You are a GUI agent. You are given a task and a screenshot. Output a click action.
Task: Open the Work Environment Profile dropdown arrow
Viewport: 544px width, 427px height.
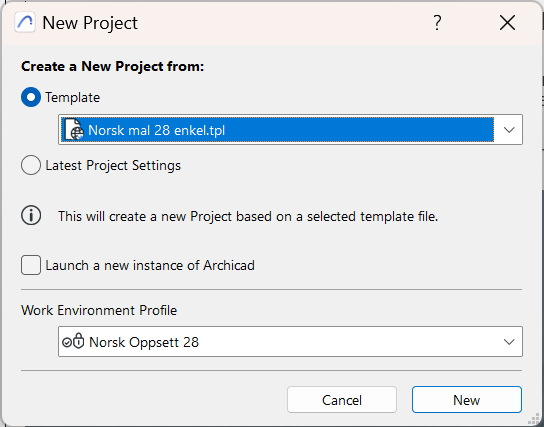509,342
